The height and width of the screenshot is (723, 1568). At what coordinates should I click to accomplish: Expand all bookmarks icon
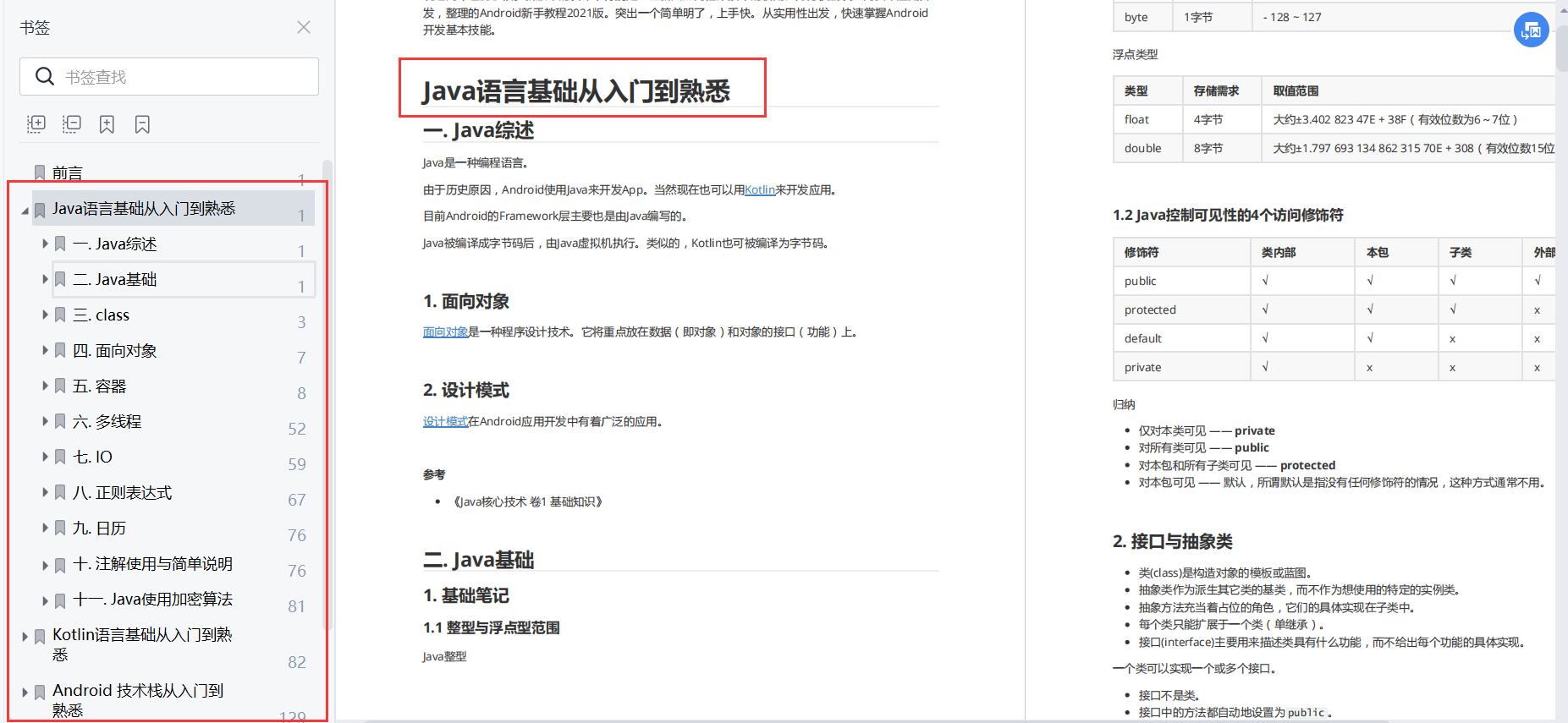tap(36, 124)
